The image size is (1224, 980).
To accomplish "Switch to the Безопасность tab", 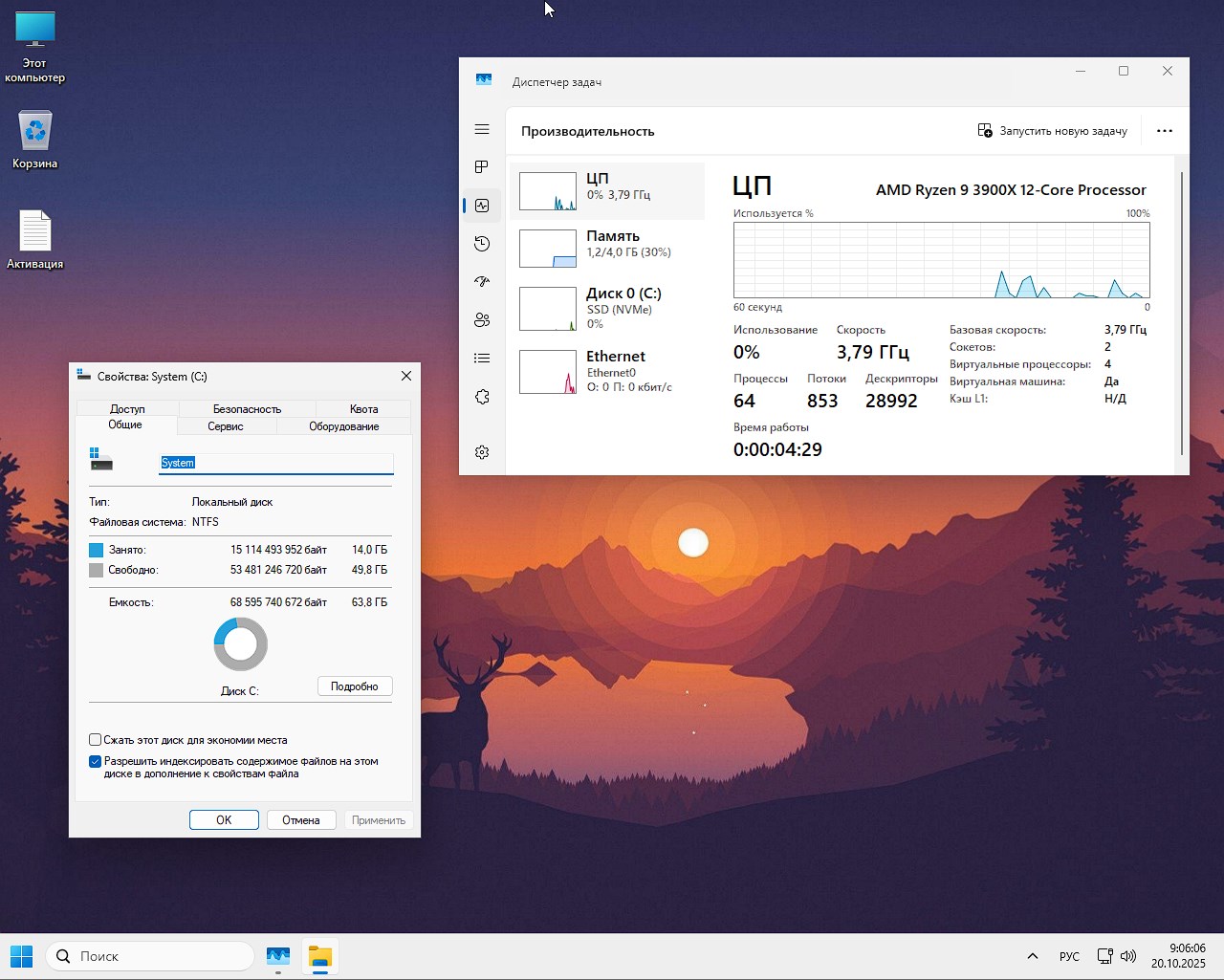I will (x=247, y=409).
